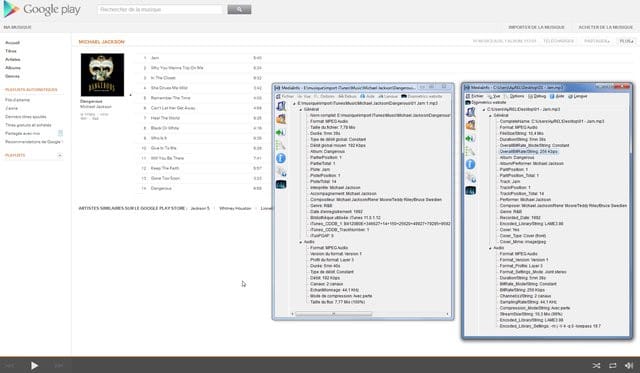
Task: Collapse the Audio node in the iTunes-path MediaInfo tree
Action: 301,242
